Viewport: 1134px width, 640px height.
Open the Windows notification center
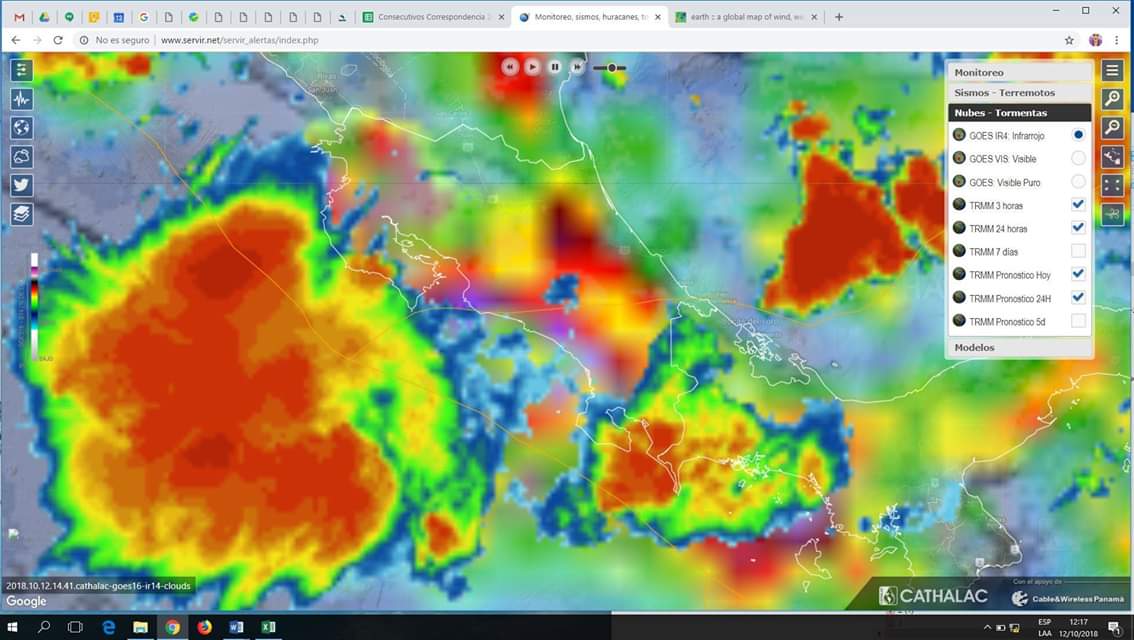1114,627
